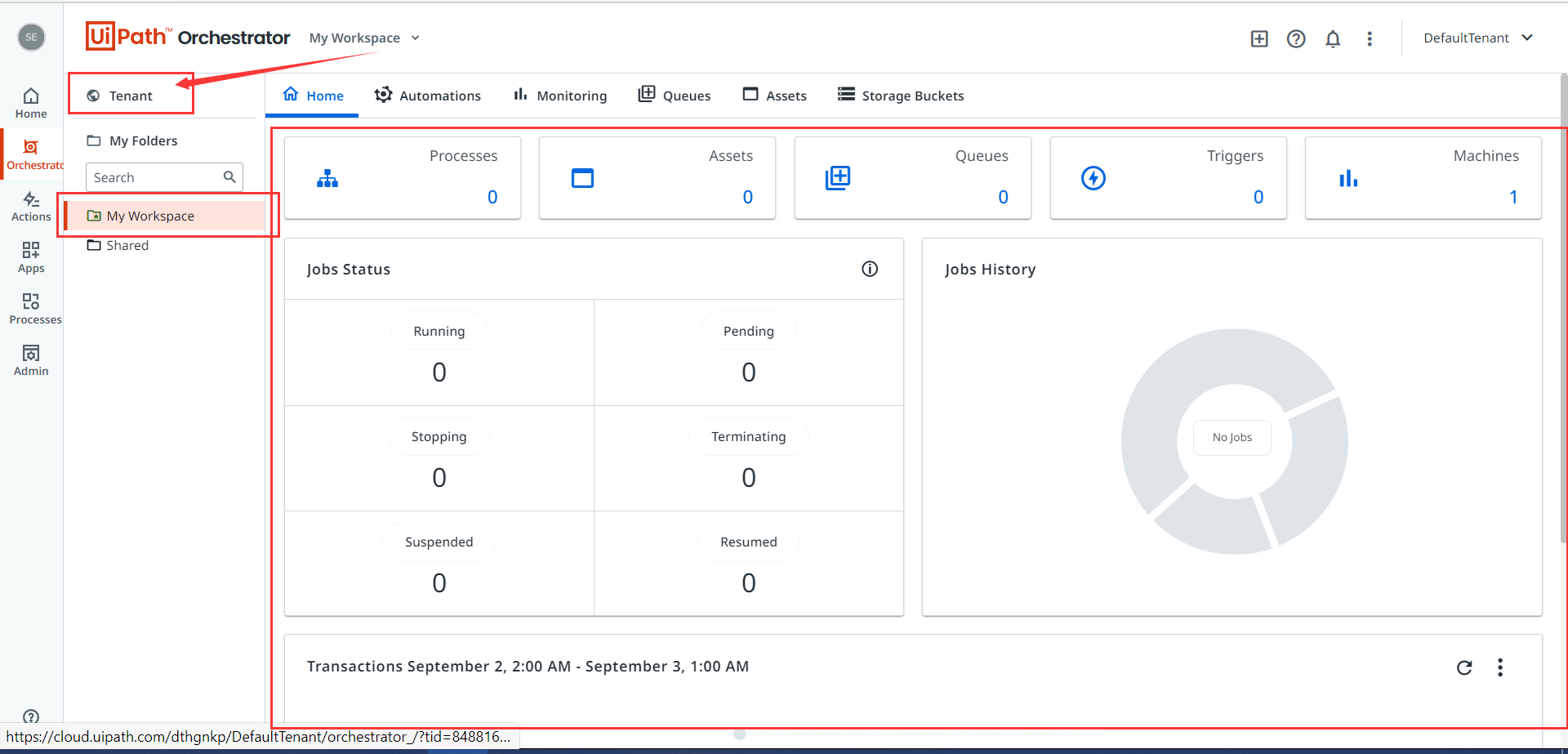Open the help question mark icon in header
This screenshot has width=1568, height=754.
(x=1296, y=38)
